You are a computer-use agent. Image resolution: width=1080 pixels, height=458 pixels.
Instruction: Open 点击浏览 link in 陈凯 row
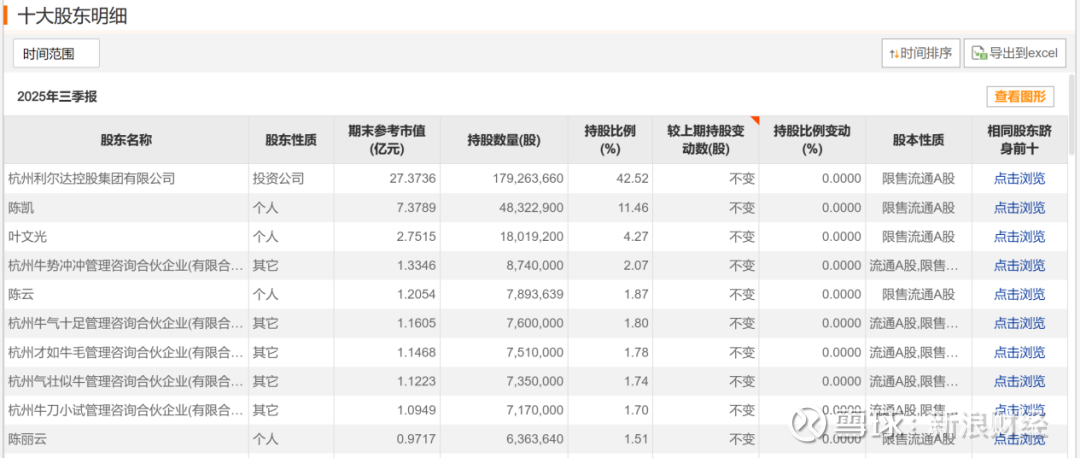click(1019, 208)
